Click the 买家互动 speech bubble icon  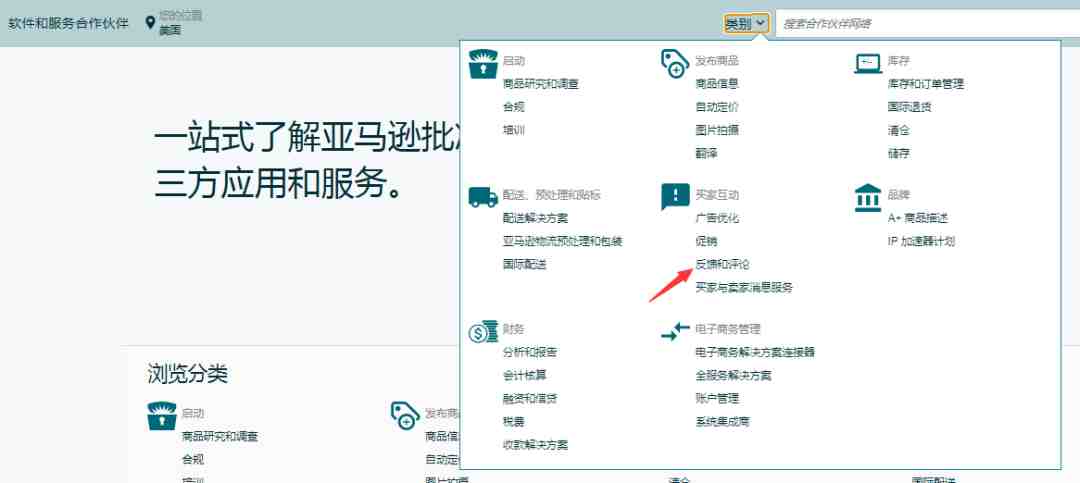(x=675, y=197)
